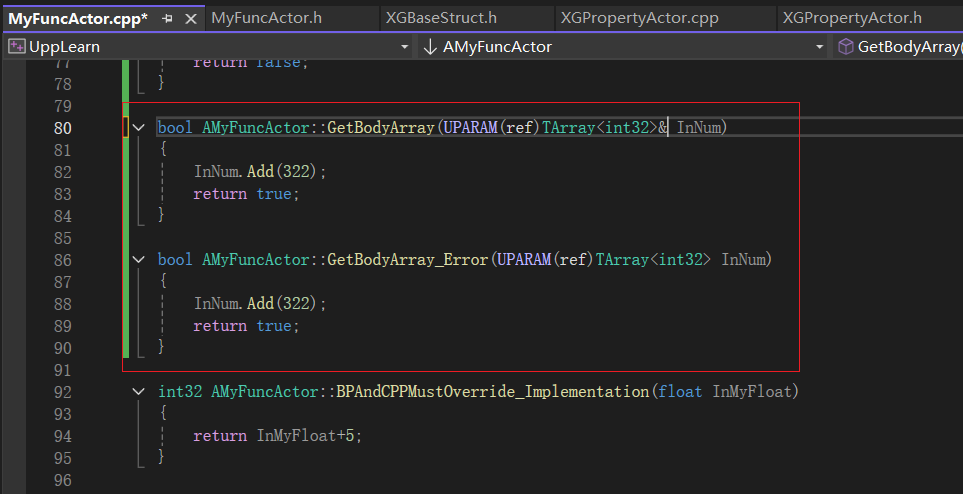This screenshot has width=963, height=494.
Task: Collapse the GetBodyArray function block
Action: [x=139, y=128]
